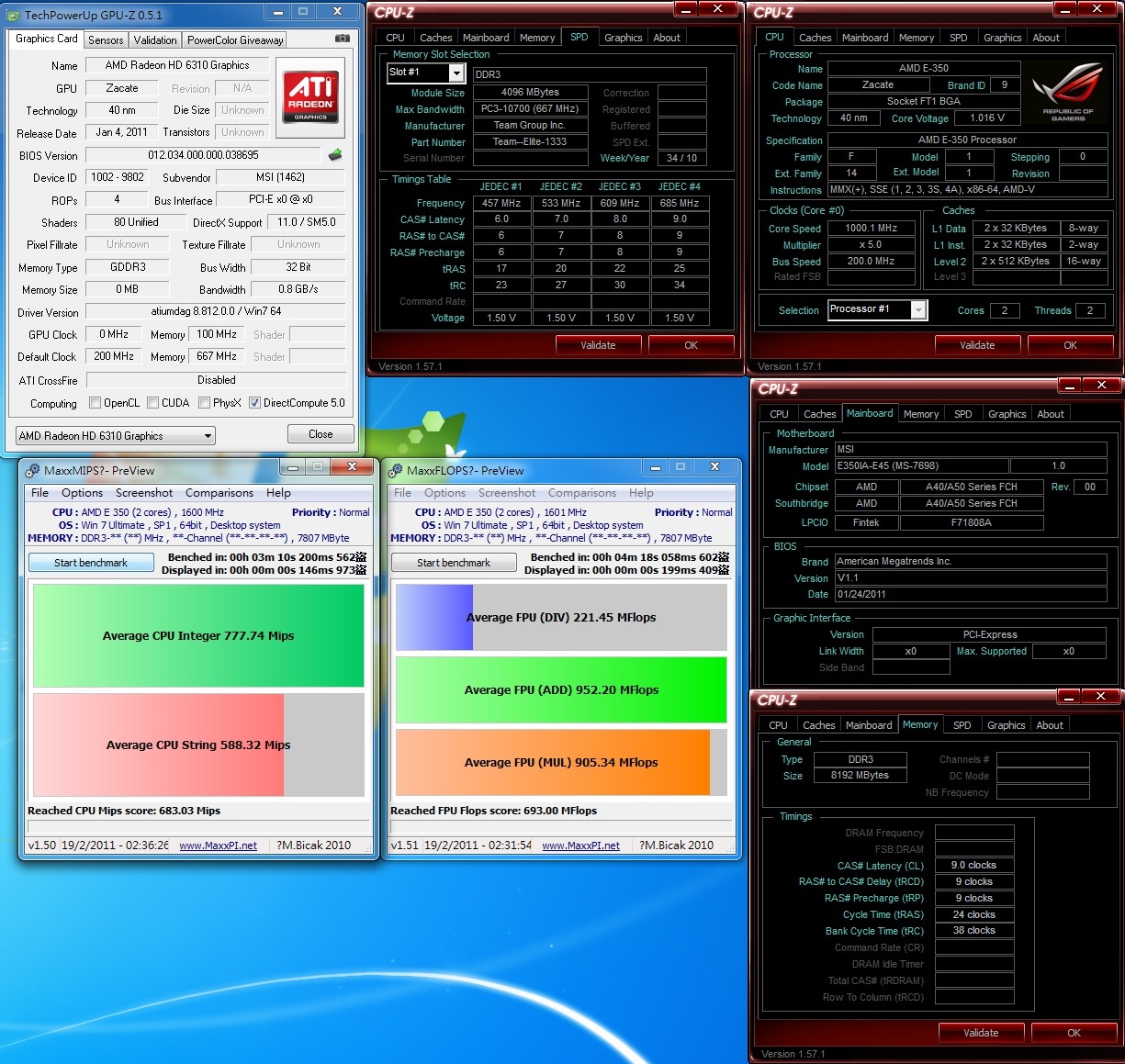Click OK in the CPU-Z Processor window
Viewport: 1125px width, 1064px height.
click(x=1071, y=345)
